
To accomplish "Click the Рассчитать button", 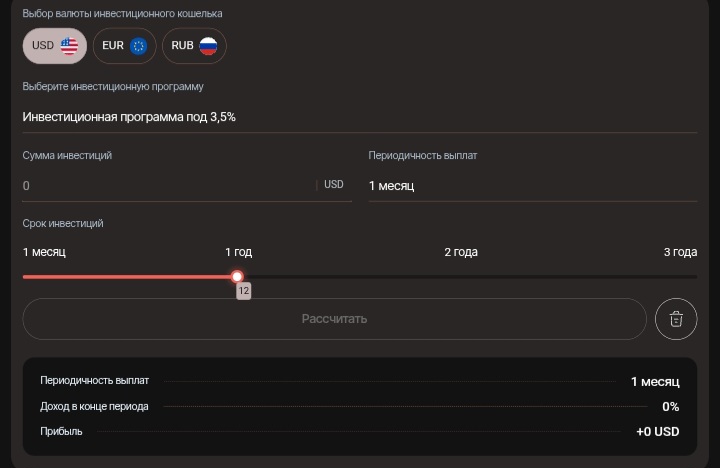I will [x=334, y=319].
